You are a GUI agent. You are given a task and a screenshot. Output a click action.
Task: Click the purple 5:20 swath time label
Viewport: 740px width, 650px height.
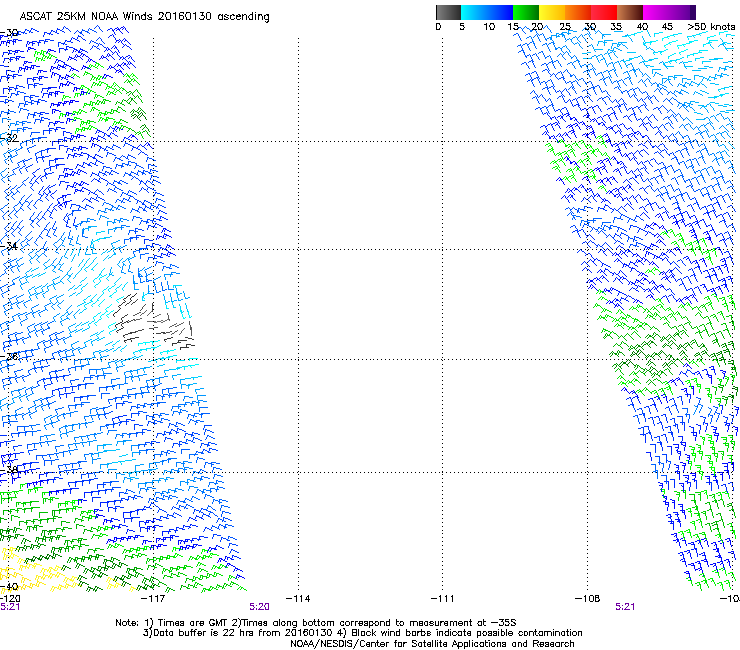point(260,607)
